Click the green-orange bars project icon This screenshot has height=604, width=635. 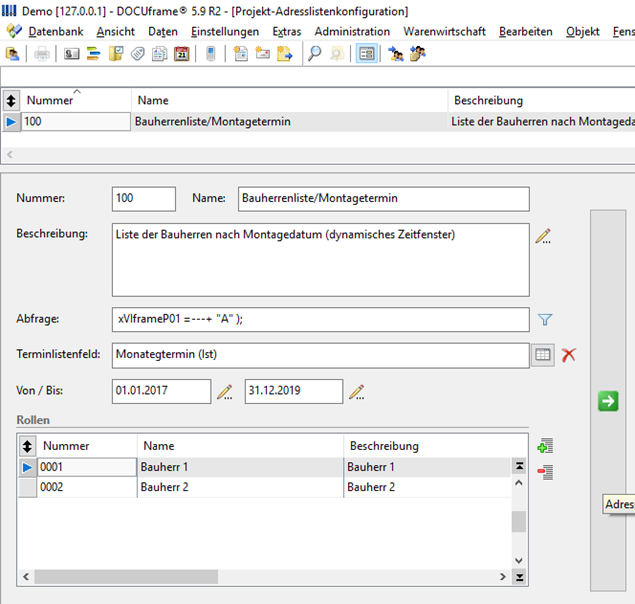94,54
